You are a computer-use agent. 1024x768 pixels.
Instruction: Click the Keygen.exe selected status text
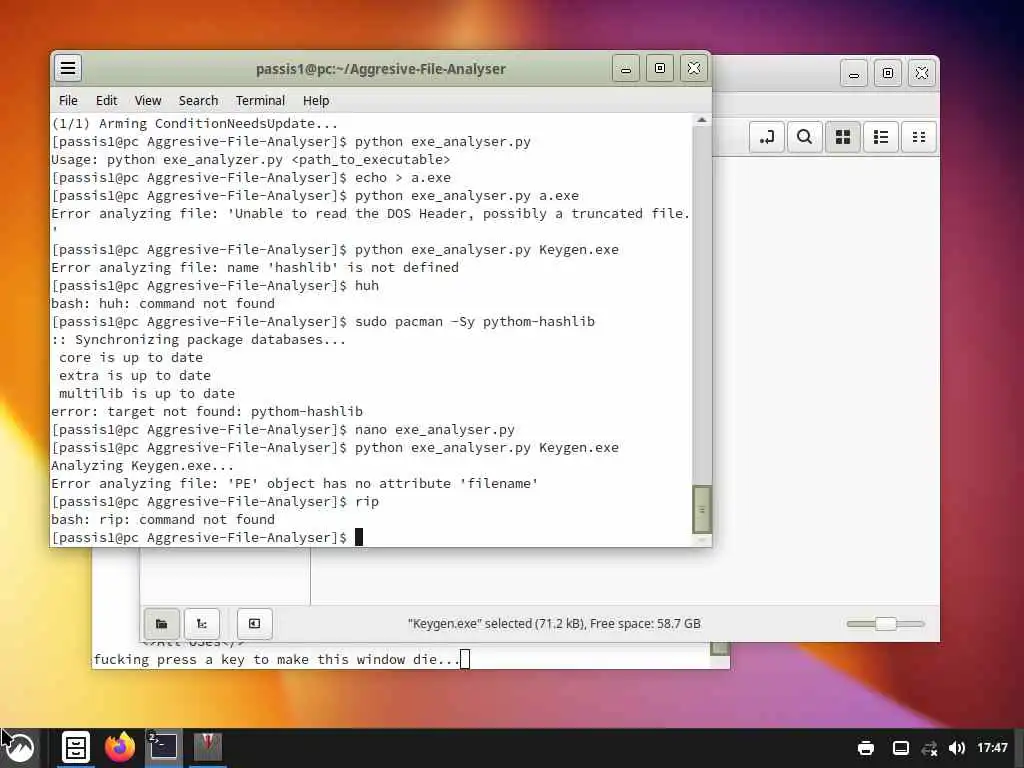click(554, 624)
